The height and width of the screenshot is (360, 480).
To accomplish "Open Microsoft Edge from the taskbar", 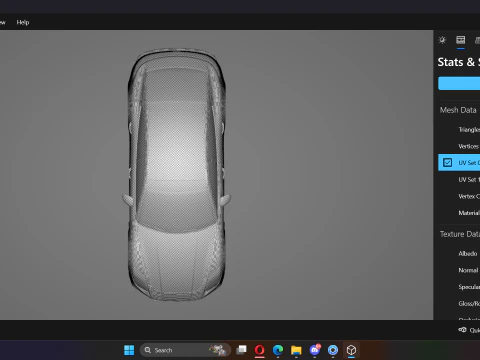I will [278, 350].
